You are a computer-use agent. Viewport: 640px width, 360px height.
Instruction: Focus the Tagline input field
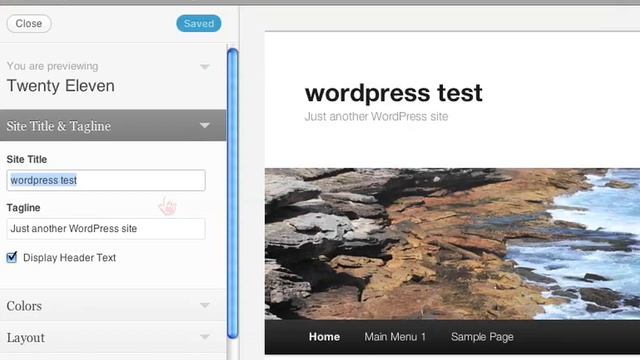pyautogui.click(x=106, y=229)
